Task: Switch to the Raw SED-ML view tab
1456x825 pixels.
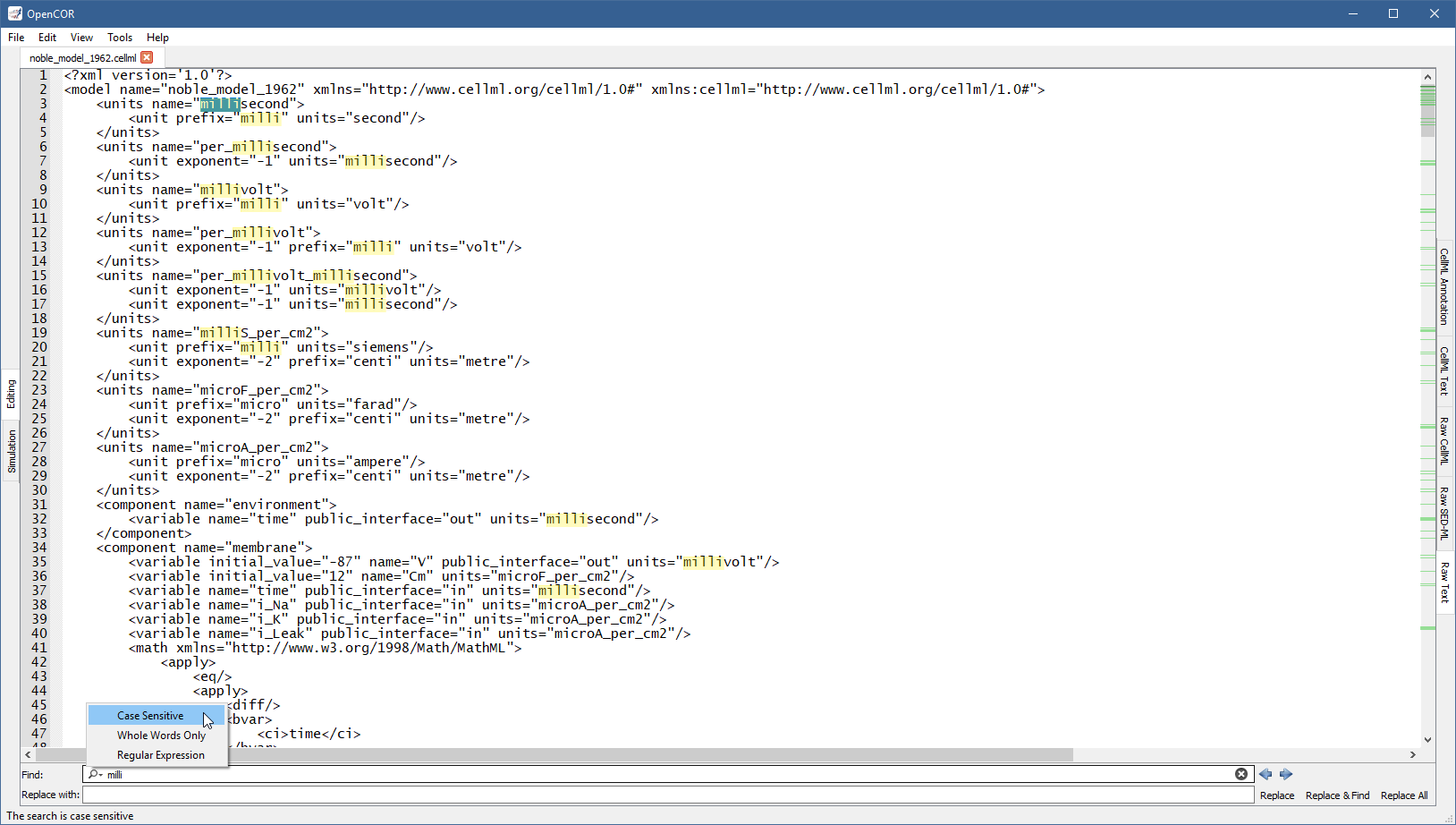Action: pyautogui.click(x=1443, y=514)
